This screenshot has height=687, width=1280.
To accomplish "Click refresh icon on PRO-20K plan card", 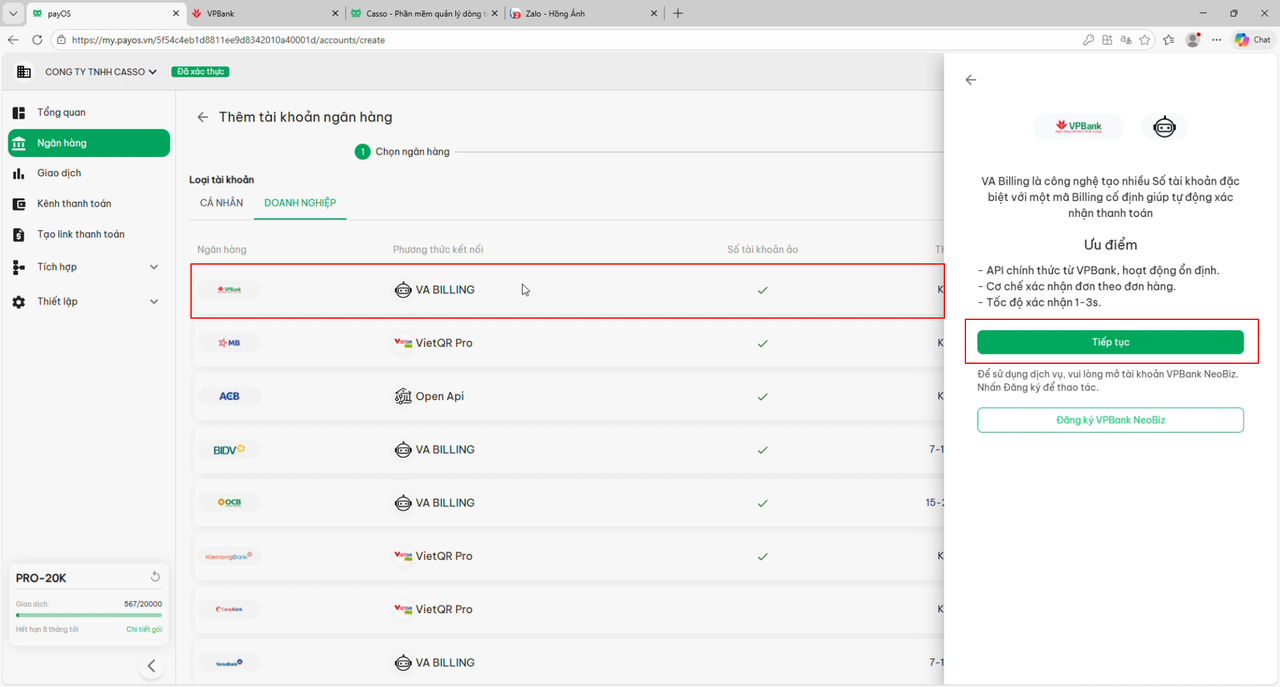I will coord(155,577).
